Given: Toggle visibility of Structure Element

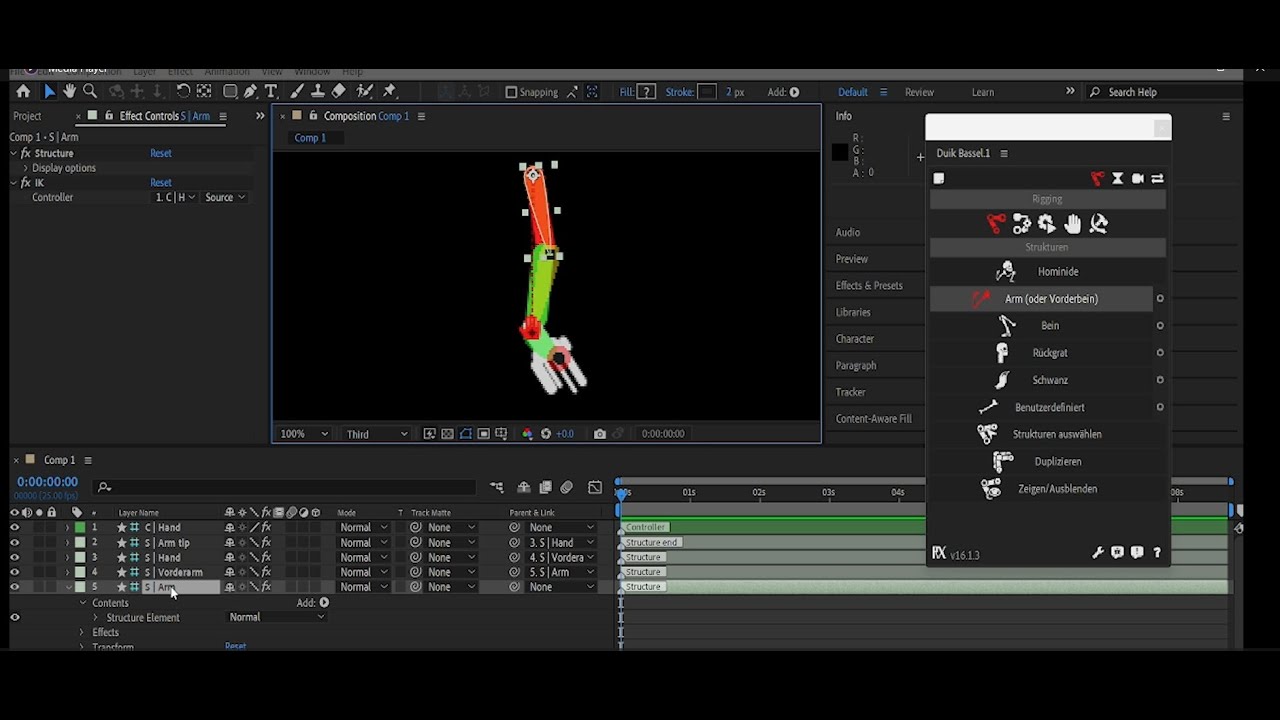Looking at the screenshot, I should (14, 617).
